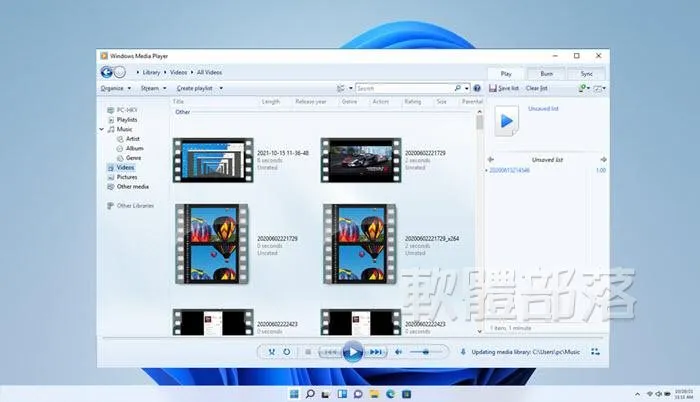Click the Play button in playback controls
700x402 pixels.
[353, 352]
